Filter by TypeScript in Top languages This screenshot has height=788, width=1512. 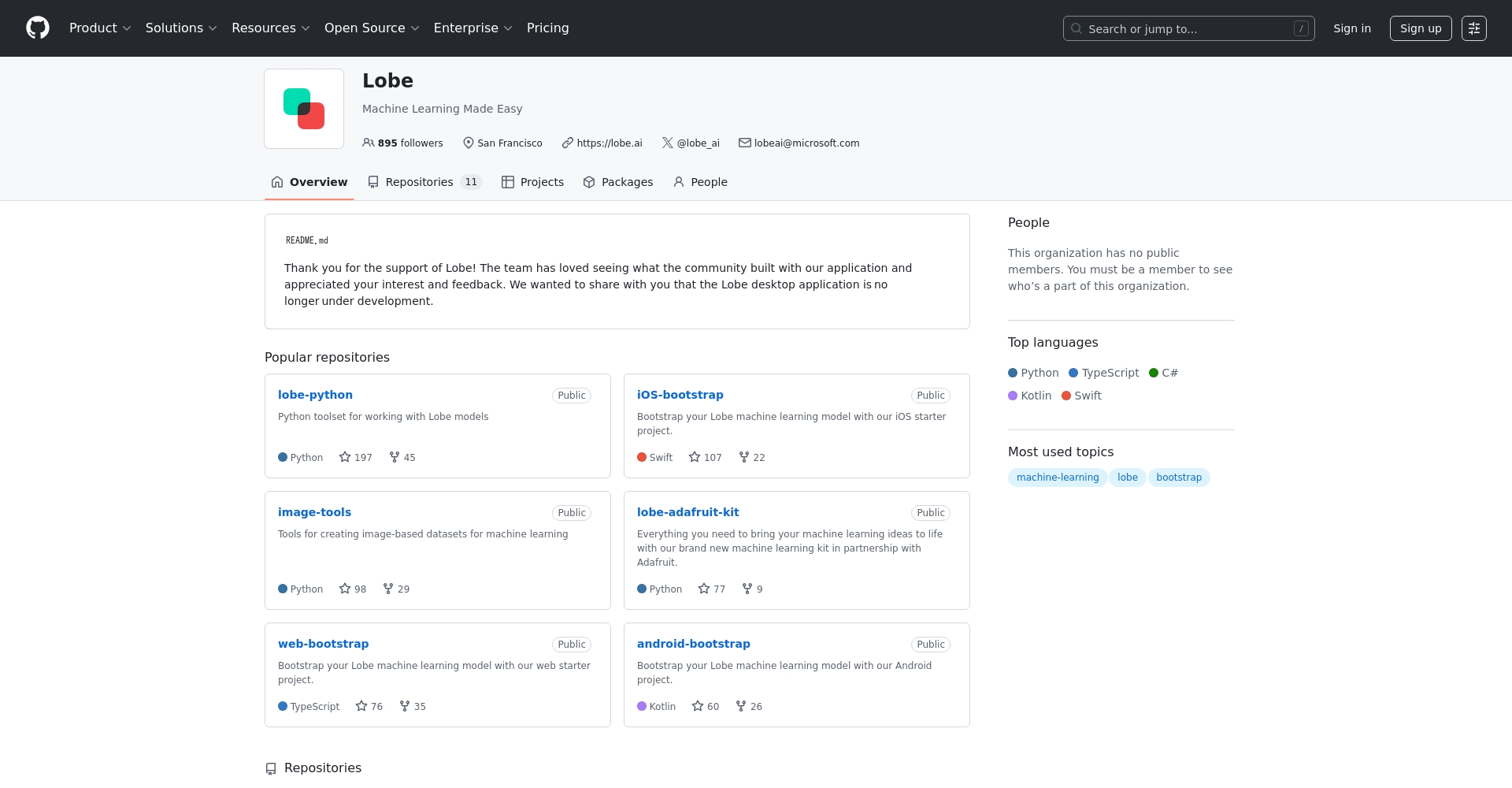[x=1104, y=373]
